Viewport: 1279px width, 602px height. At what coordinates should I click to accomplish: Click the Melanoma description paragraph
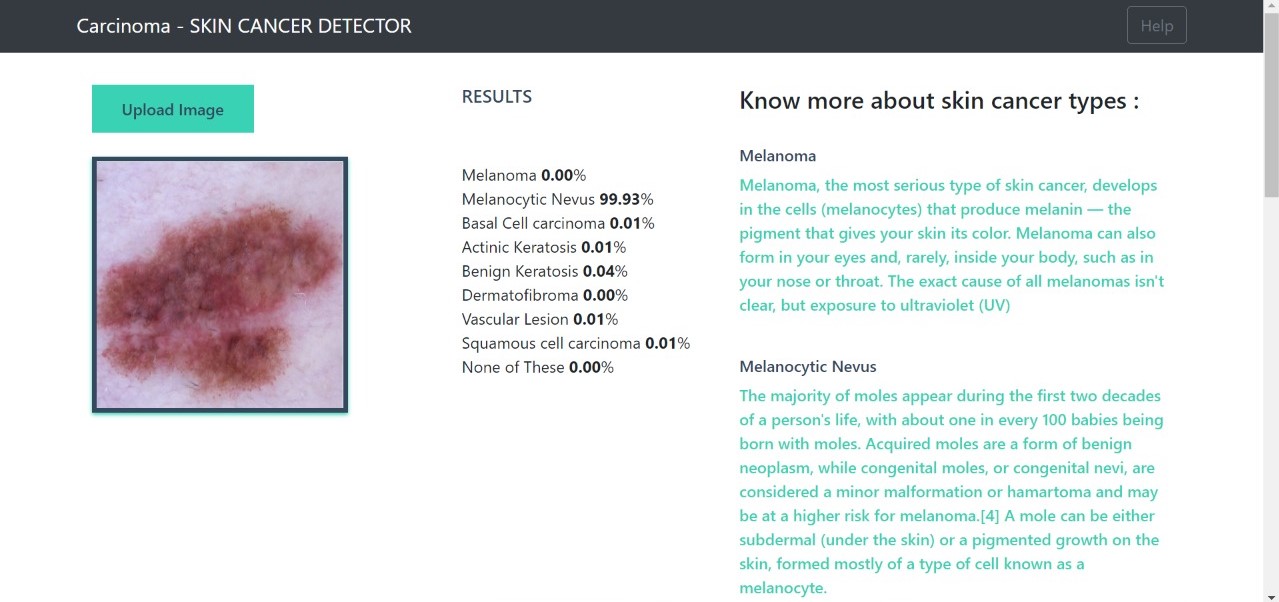point(948,245)
